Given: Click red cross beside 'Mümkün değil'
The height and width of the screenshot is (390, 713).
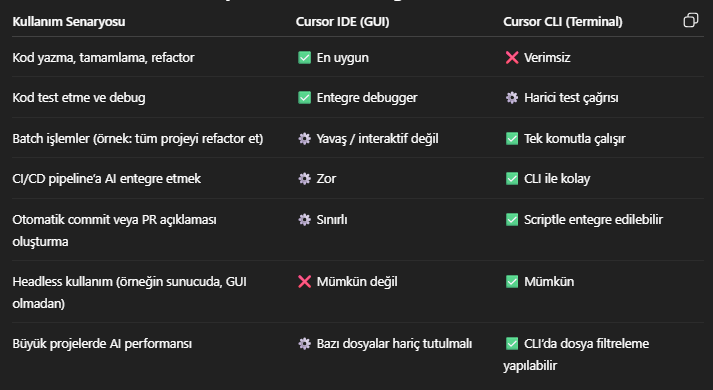Looking at the screenshot, I should tap(304, 281).
